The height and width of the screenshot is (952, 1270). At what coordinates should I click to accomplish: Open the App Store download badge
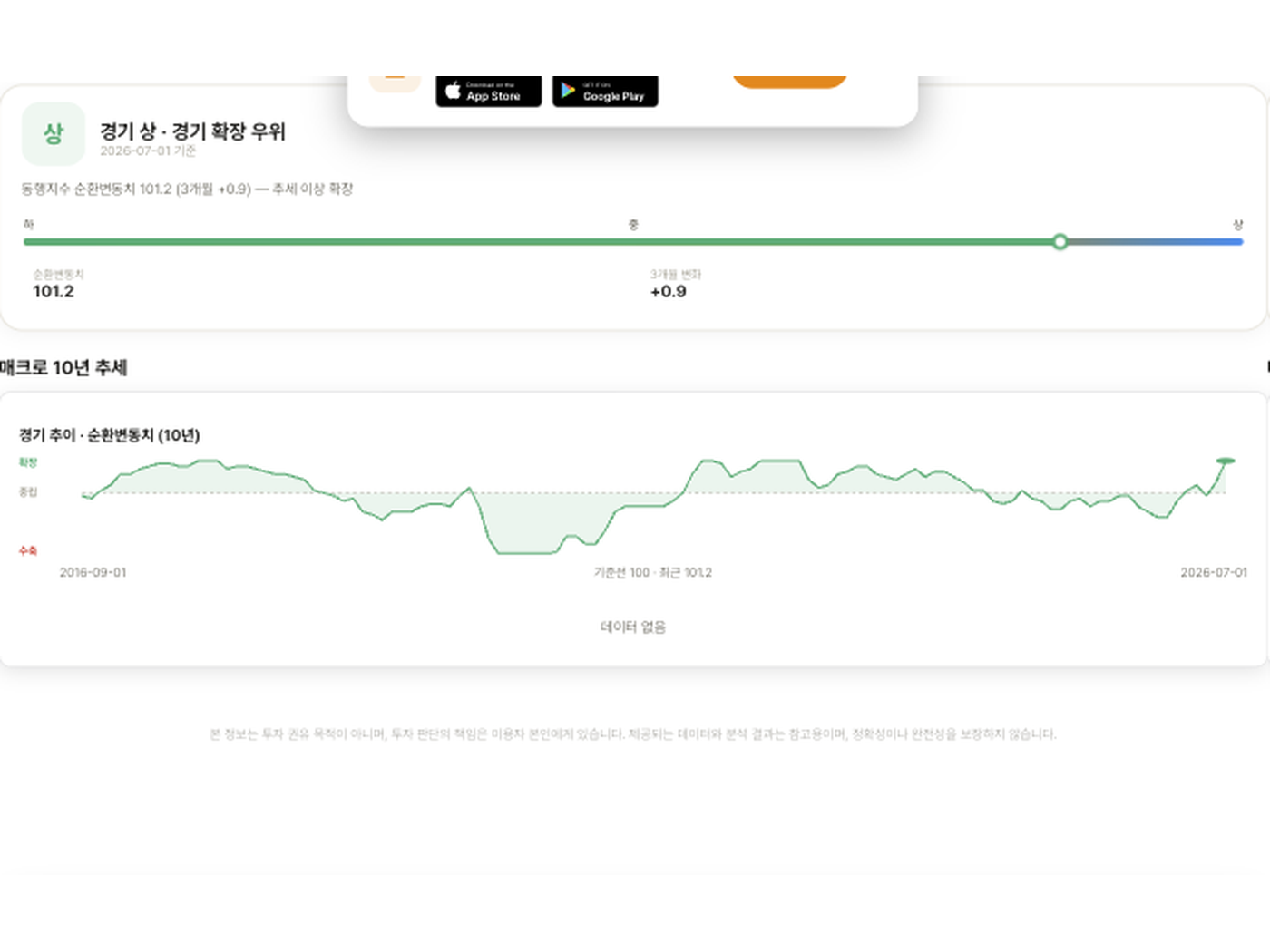point(488,92)
